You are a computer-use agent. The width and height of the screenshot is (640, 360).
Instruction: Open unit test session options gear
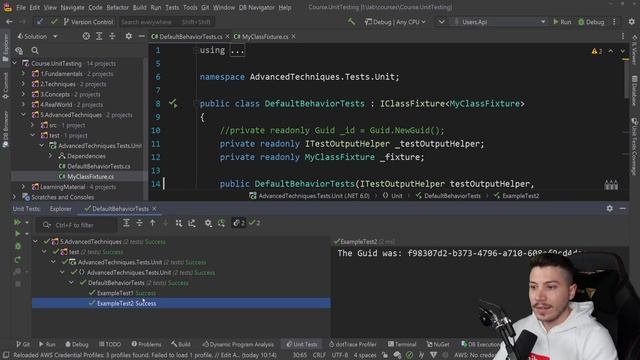coord(208,223)
